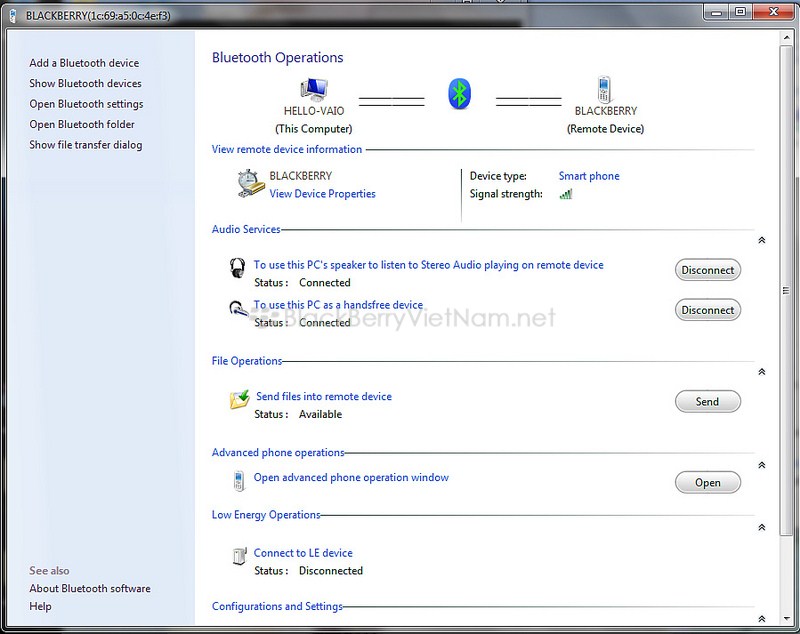Viewport: 800px width, 634px height.
Task: Click the Low Energy Operations heading
Action: coord(266,515)
